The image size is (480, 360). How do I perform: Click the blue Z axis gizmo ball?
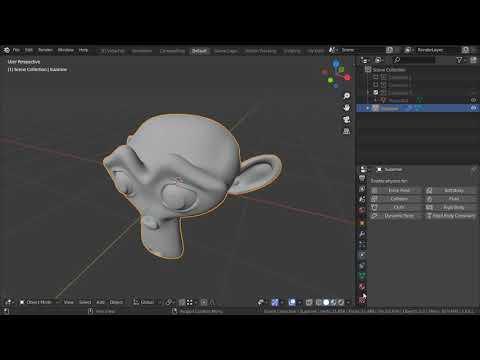pyautogui.click(x=335, y=63)
